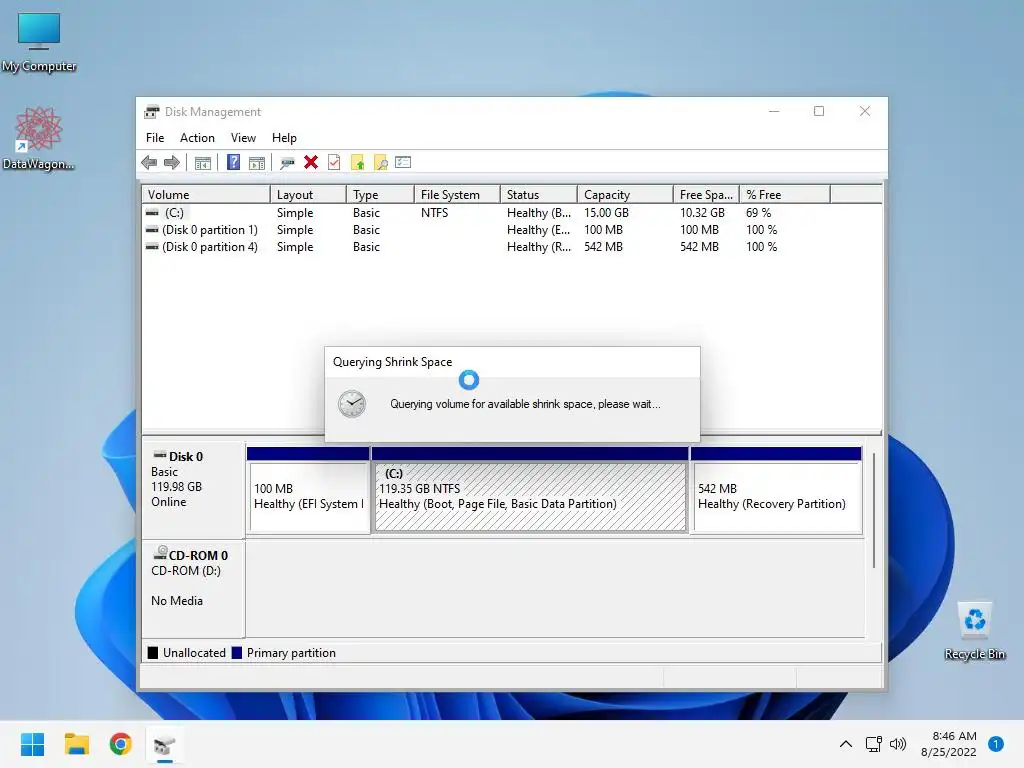Open My Computer desktop icon
Image resolution: width=1024 pixels, height=768 pixels.
point(39,42)
